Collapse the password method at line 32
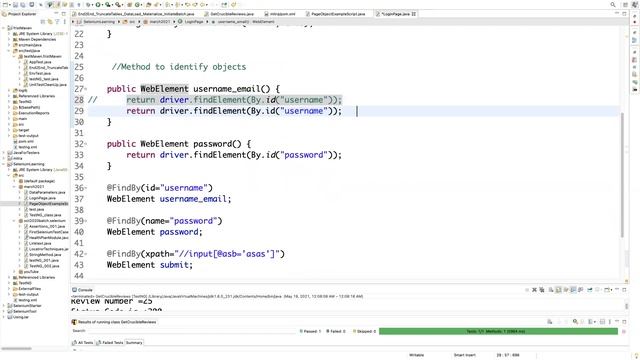Screen dimensions: 640x360 (x=86, y=144)
